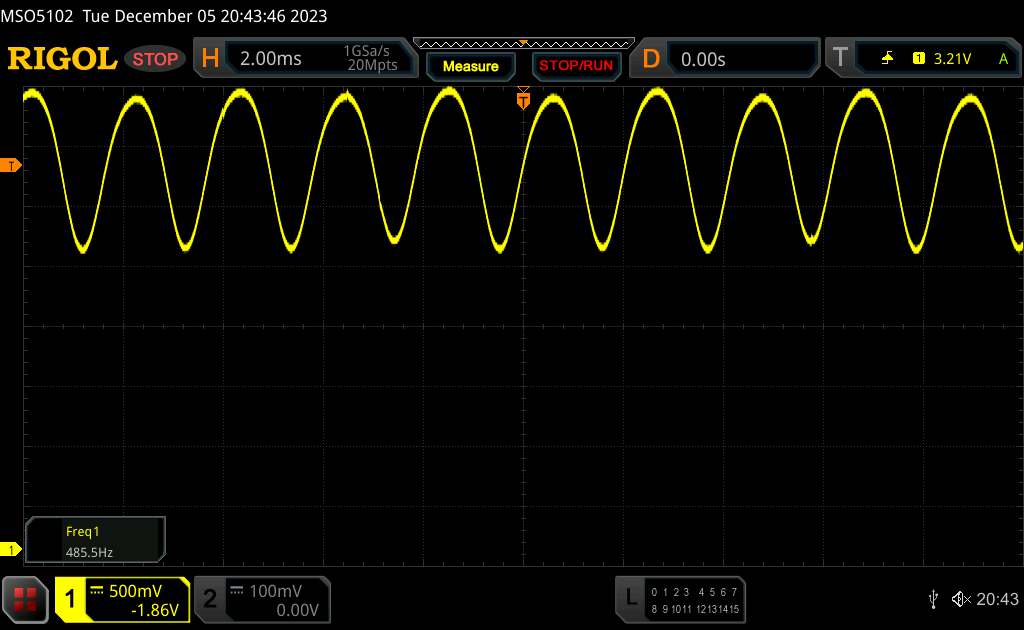Toggle channel 2 button
The image size is (1024, 630).
point(210,599)
